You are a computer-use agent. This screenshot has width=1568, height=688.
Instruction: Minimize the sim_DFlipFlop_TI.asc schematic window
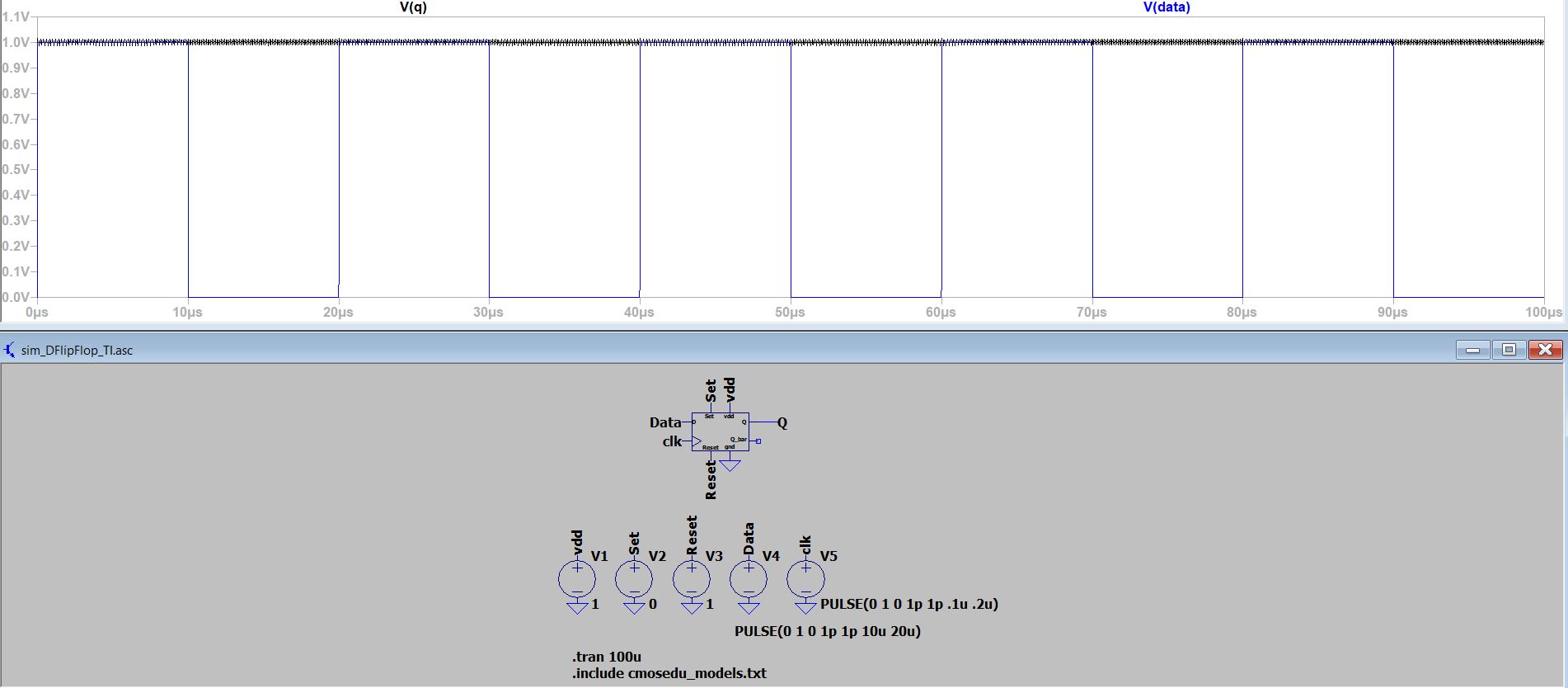(1472, 350)
